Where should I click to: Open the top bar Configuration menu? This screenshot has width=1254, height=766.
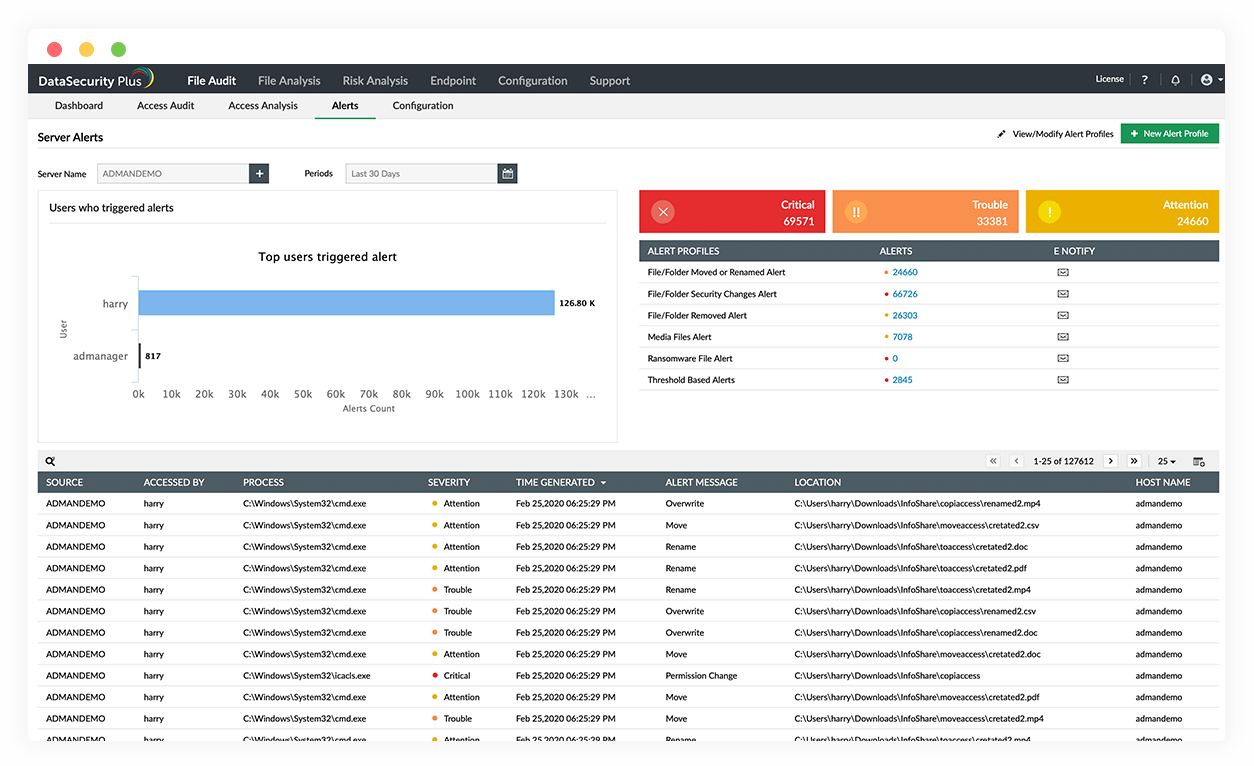coord(533,81)
